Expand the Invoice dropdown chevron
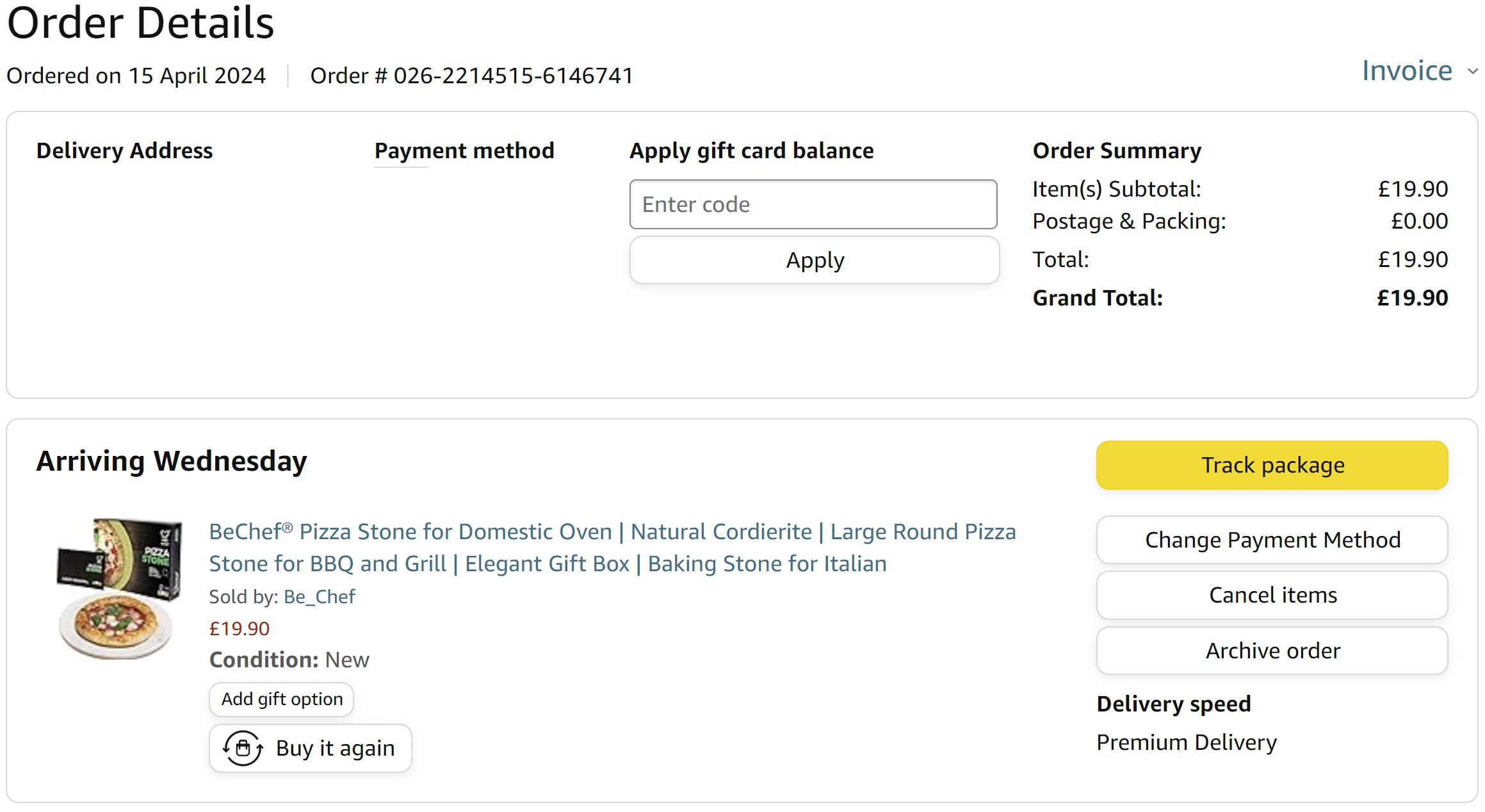Viewport: 1485px width, 812px height. (x=1473, y=72)
